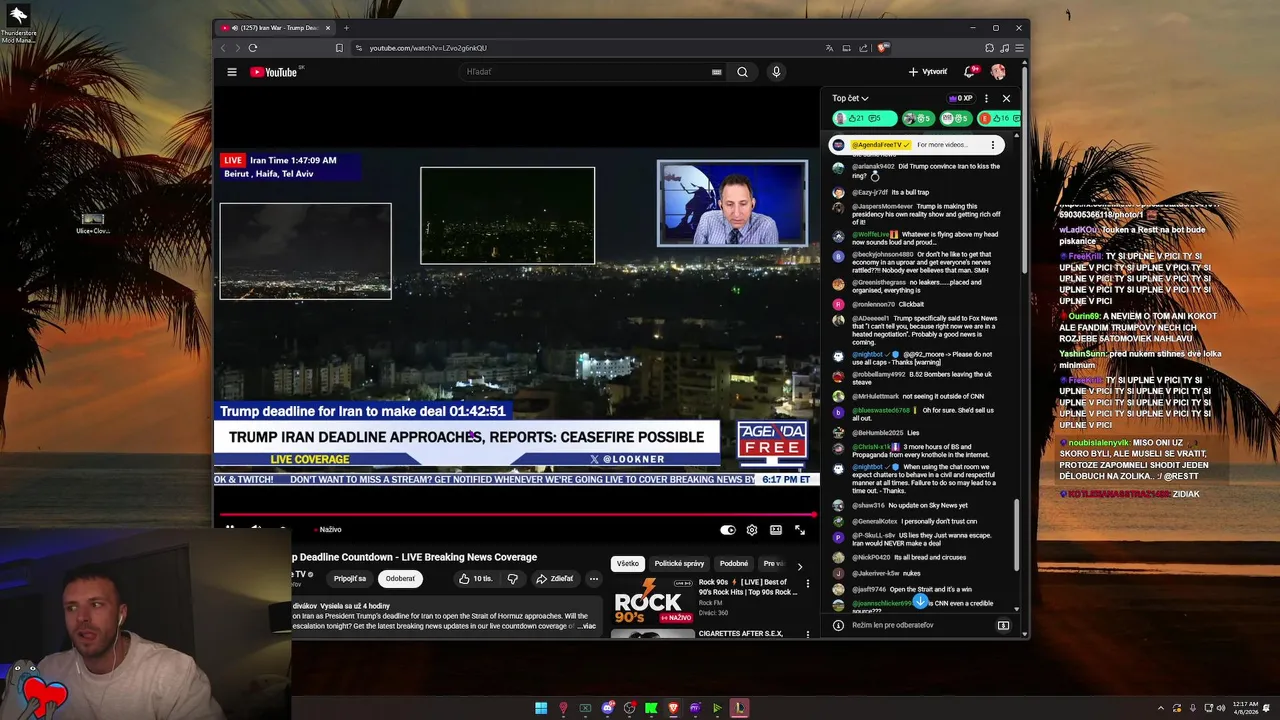Open the taskbar clock showing 12:17 AM

(1246, 708)
